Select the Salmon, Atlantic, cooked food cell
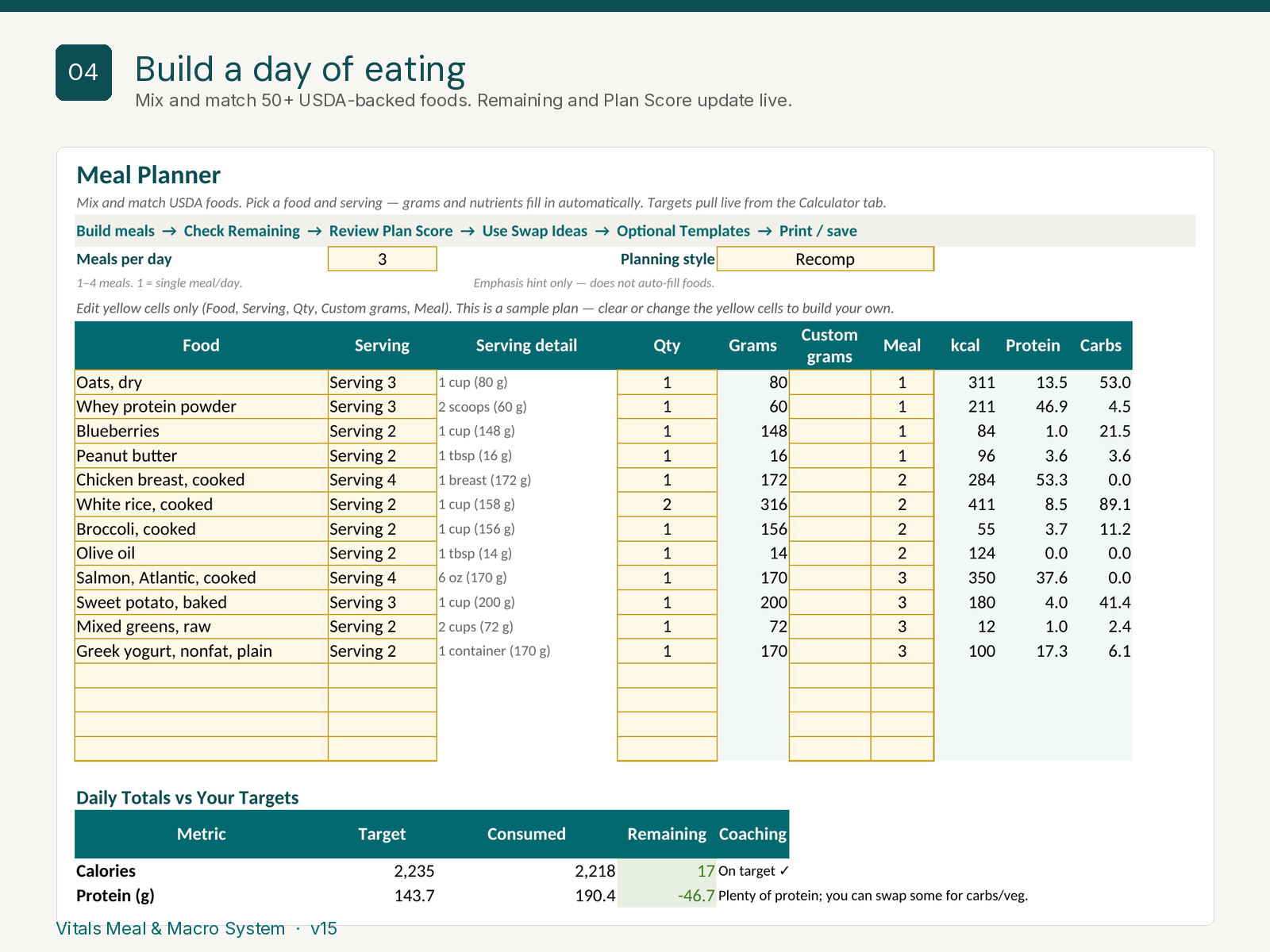Screen dimensions: 1270x952 click(x=202, y=578)
